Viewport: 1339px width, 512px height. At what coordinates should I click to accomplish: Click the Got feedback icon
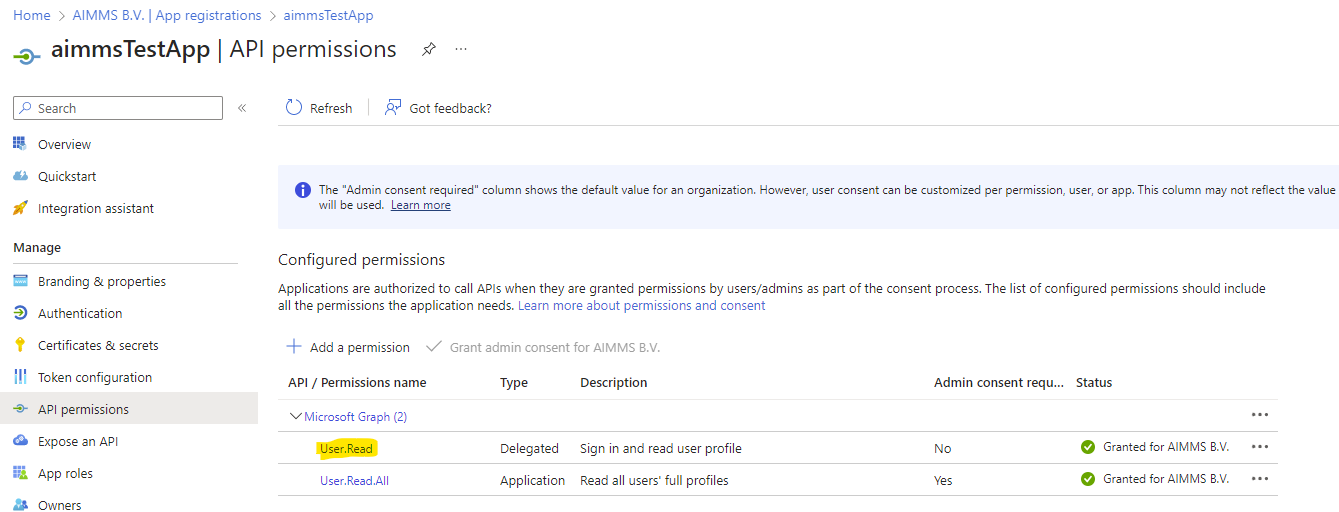click(393, 108)
